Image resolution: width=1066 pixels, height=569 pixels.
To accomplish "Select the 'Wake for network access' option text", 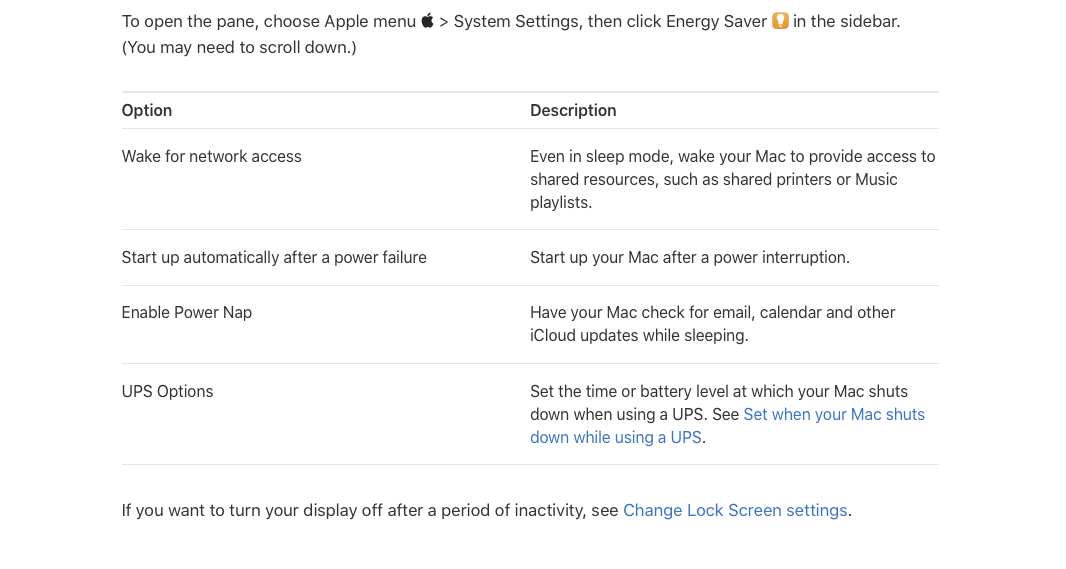I will tap(211, 157).
